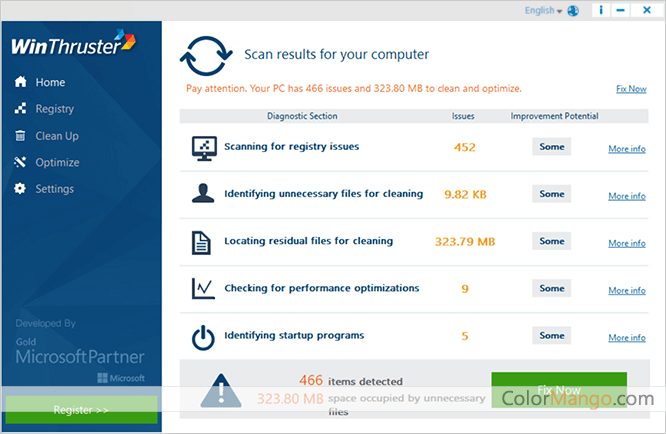Click the Registry cubes icon in sidebar

point(20,108)
